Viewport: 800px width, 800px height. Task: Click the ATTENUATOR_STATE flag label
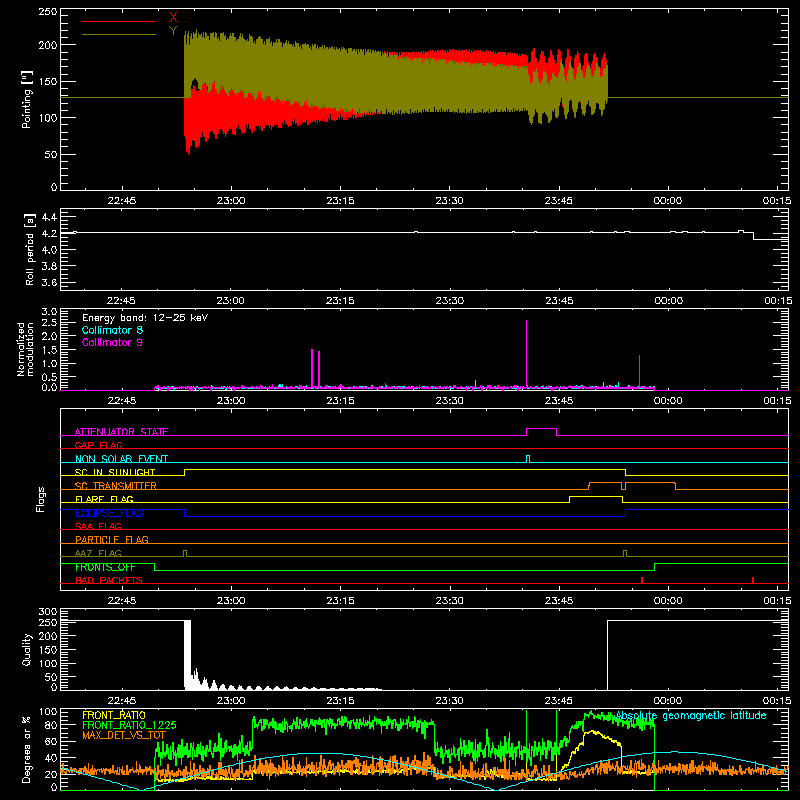point(121,432)
